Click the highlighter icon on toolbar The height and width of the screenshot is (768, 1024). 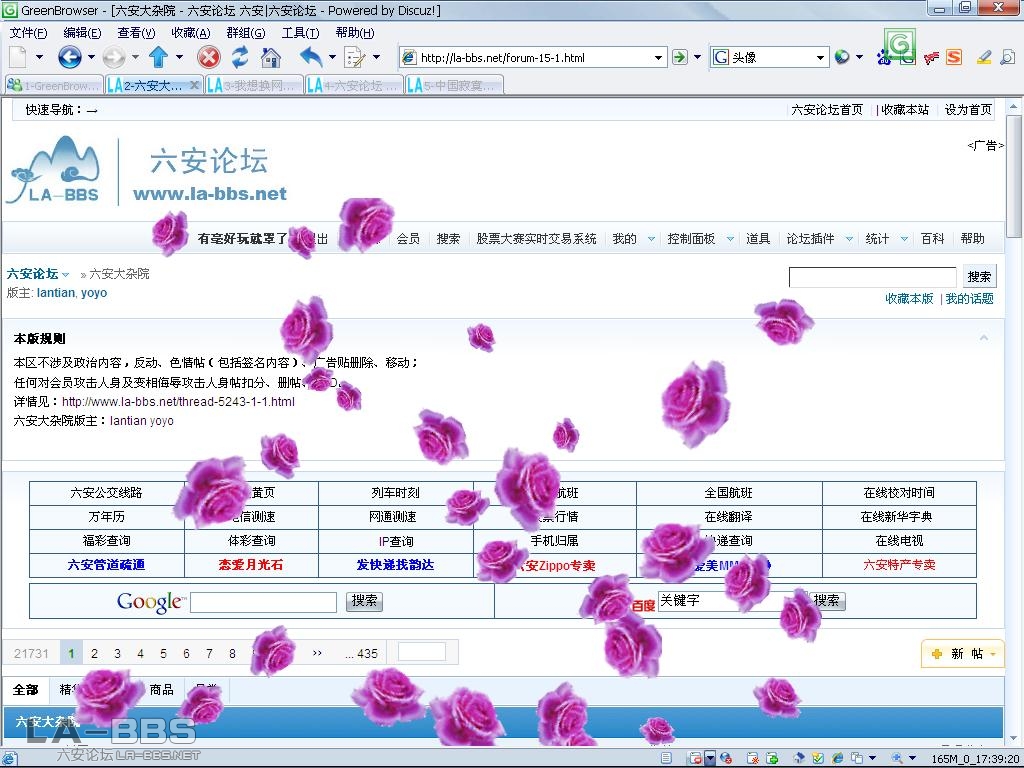(x=985, y=57)
